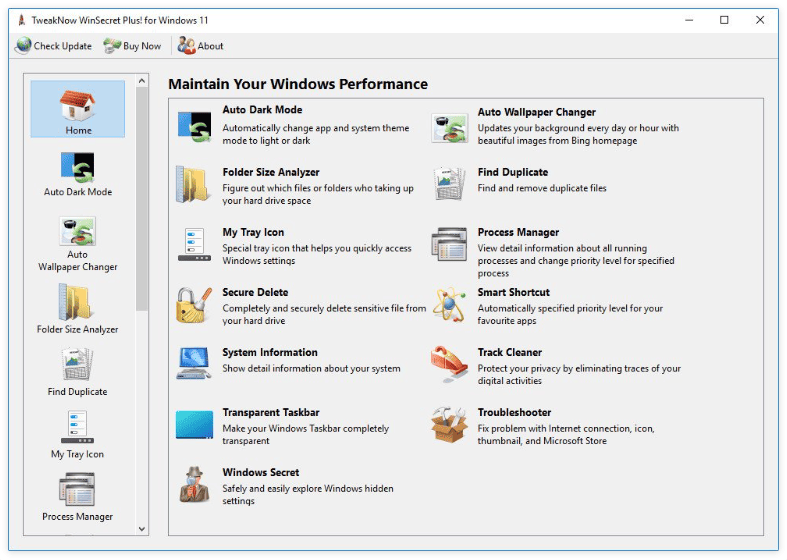Viewport: 787px width, 560px height.
Task: Click Check Update toolbar label
Action: pyautogui.click(x=63, y=46)
